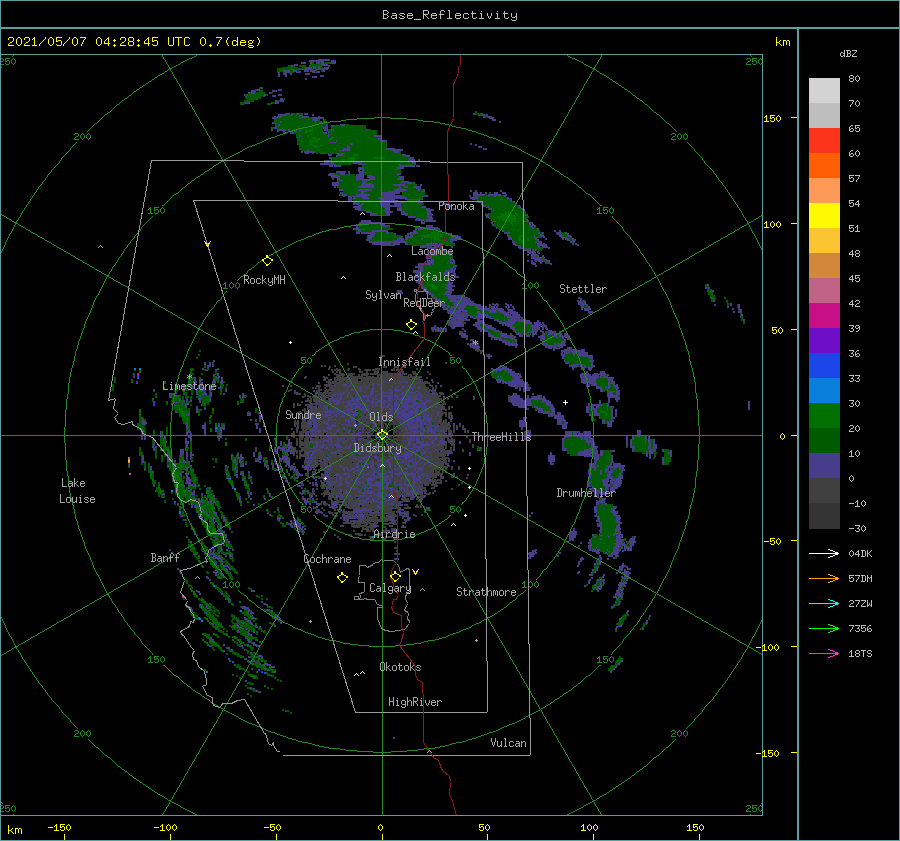The image size is (900, 841).
Task: Click the Stettler town label
Action: click(583, 289)
